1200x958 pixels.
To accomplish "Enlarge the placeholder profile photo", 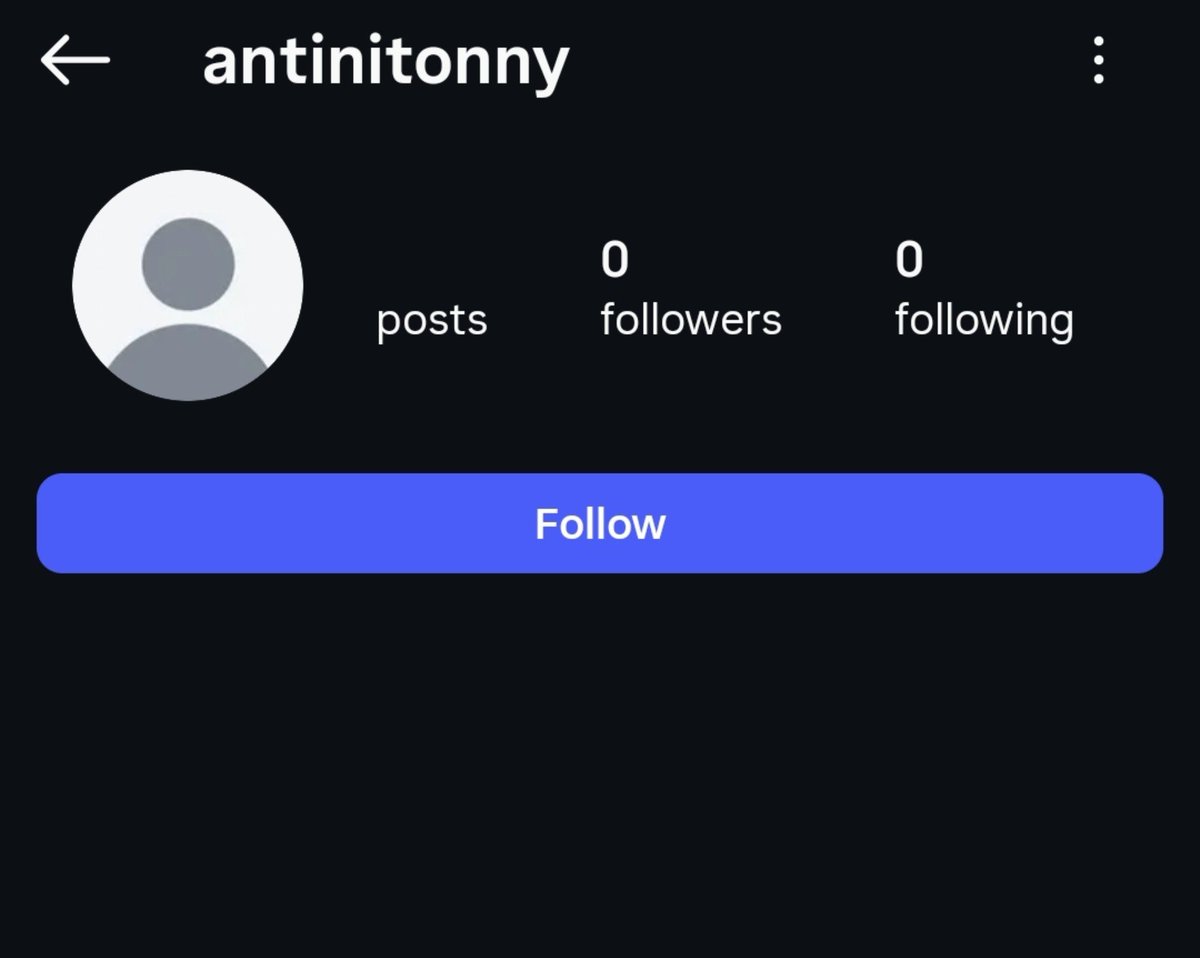I will point(188,285).
